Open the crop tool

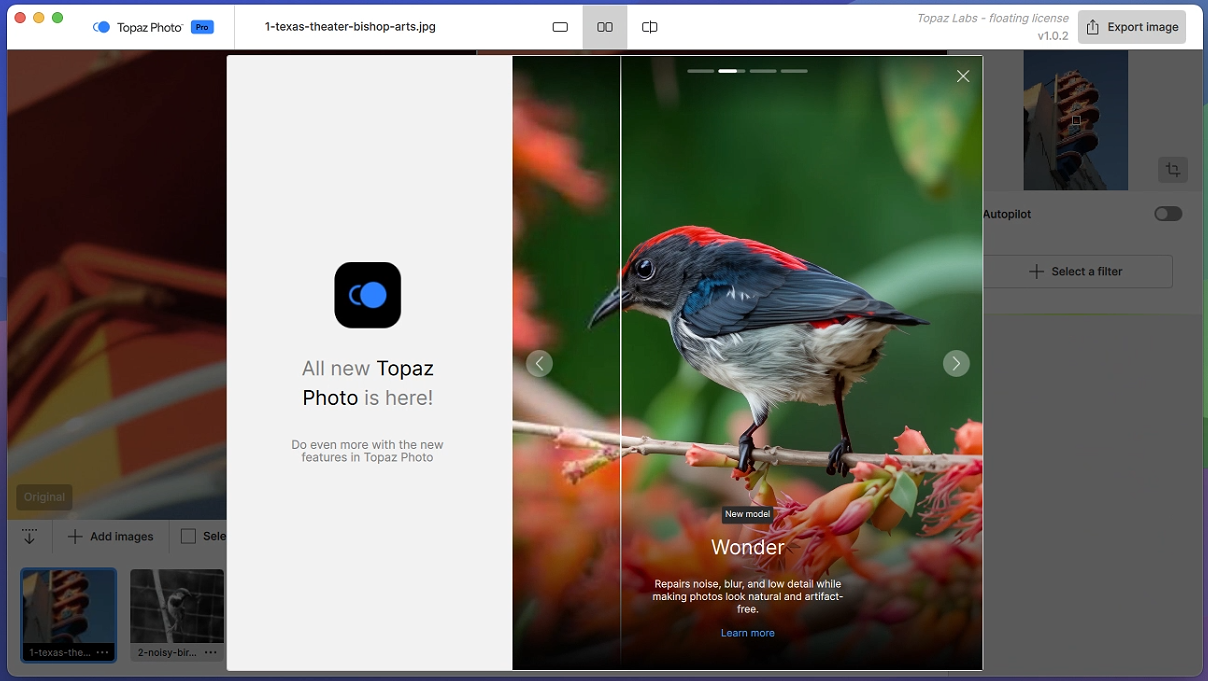coord(1172,170)
